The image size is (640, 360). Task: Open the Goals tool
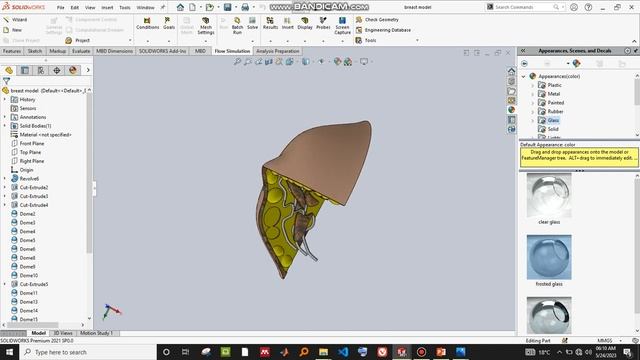169,23
